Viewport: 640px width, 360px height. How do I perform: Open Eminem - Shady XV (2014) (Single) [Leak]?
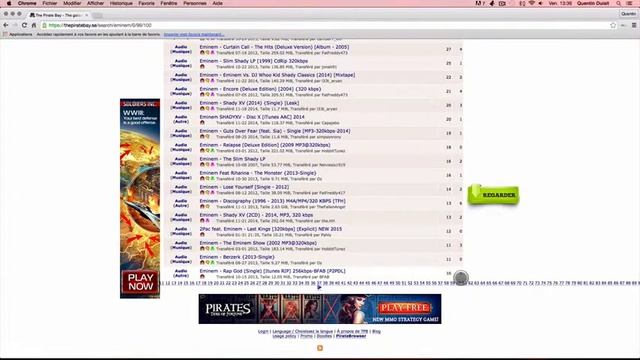pyautogui.click(x=249, y=103)
